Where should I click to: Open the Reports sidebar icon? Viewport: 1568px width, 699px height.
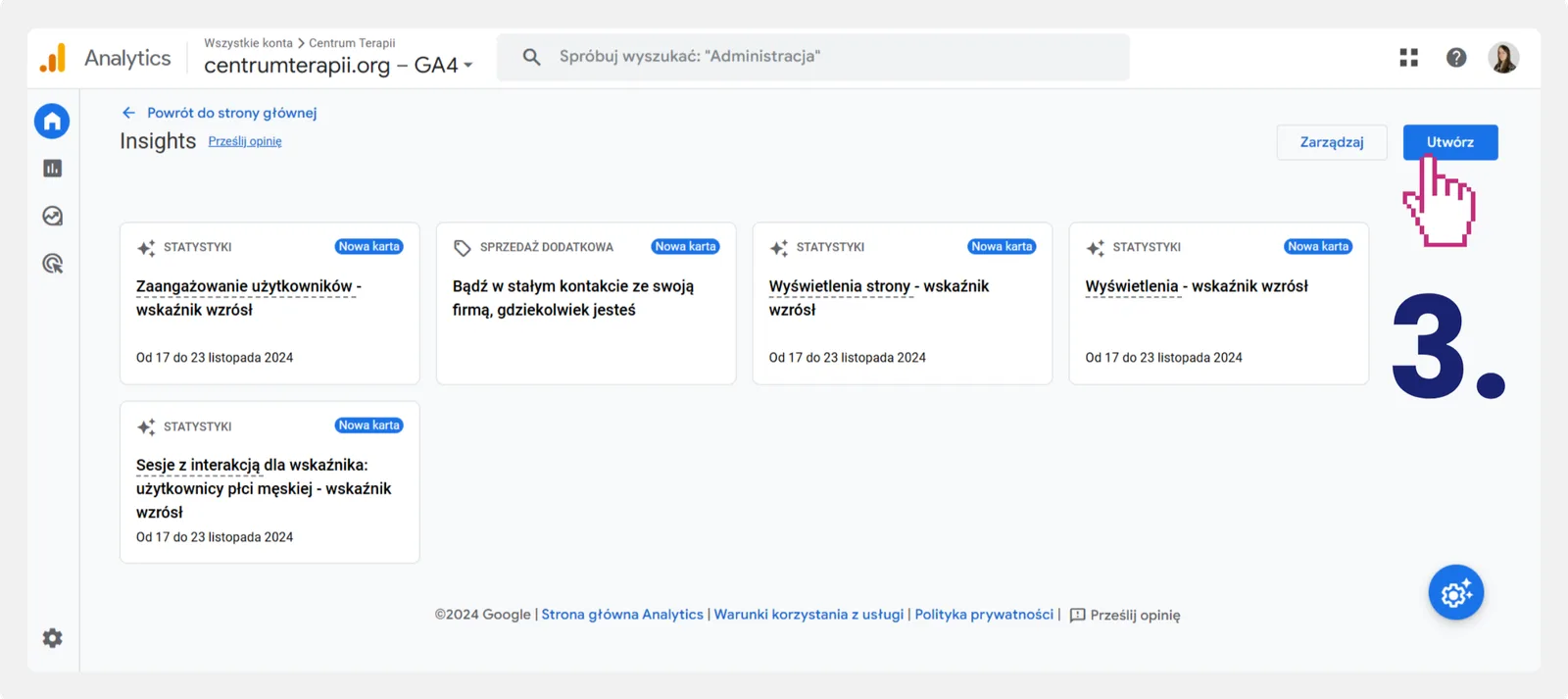tap(53, 169)
